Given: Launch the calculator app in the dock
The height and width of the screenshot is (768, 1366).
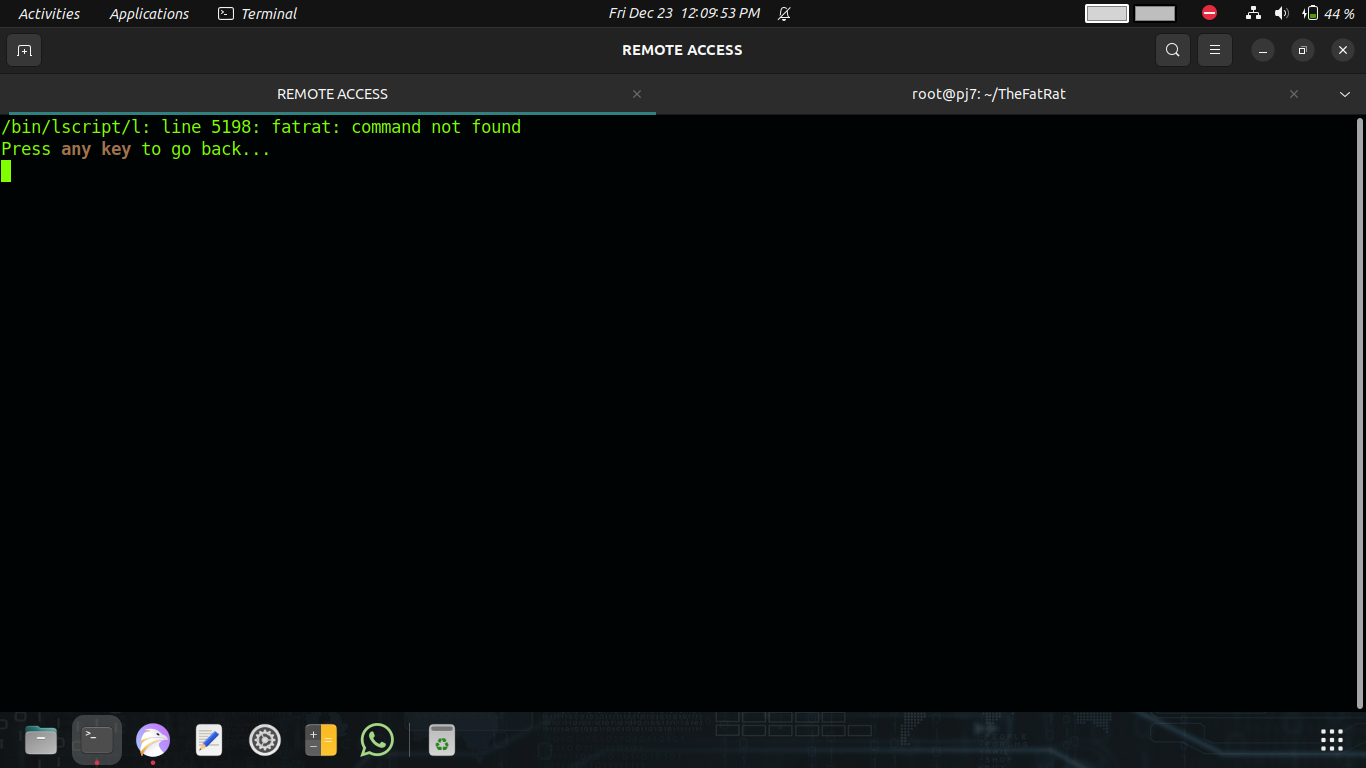Looking at the screenshot, I should coord(320,740).
